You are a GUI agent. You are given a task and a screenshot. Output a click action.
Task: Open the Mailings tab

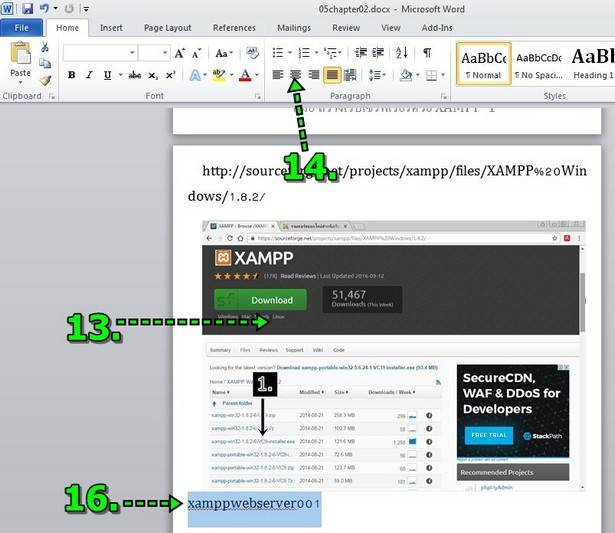(x=294, y=28)
